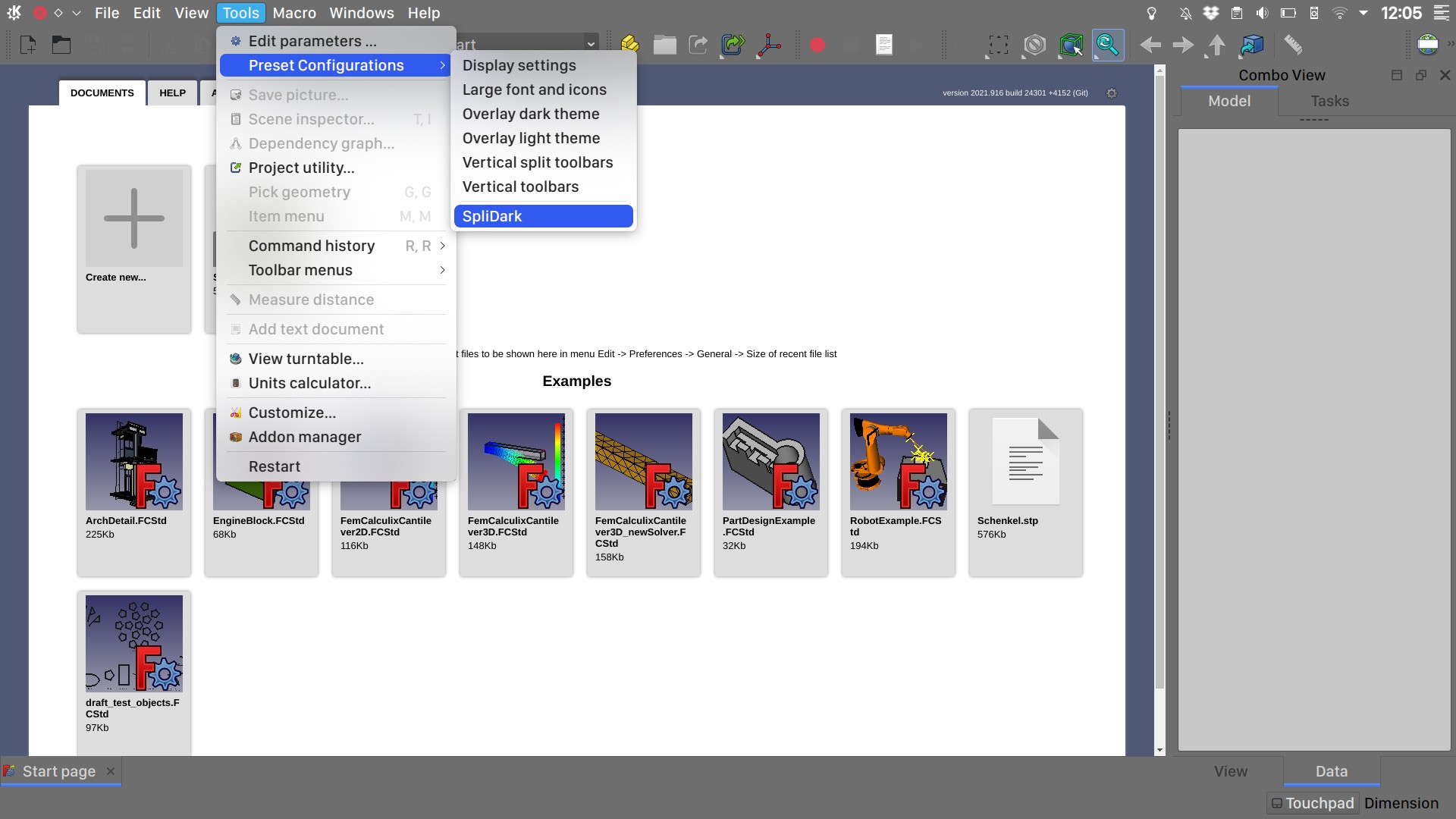Click the gray Group folder icon

664,45
